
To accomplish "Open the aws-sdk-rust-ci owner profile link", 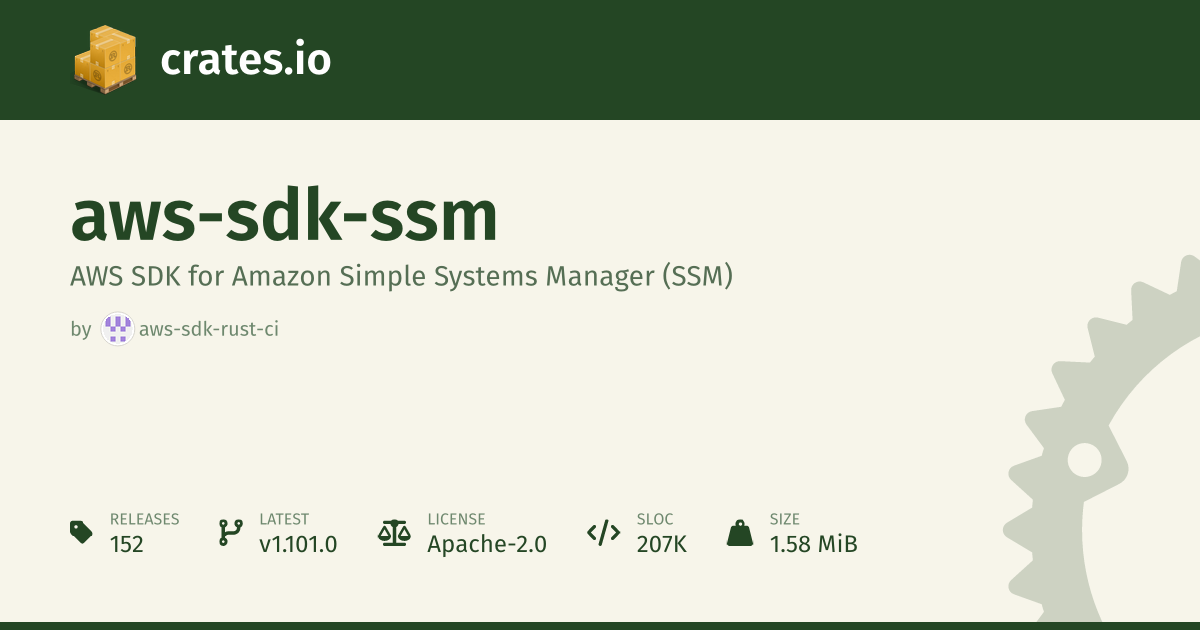I will click(x=208, y=329).
